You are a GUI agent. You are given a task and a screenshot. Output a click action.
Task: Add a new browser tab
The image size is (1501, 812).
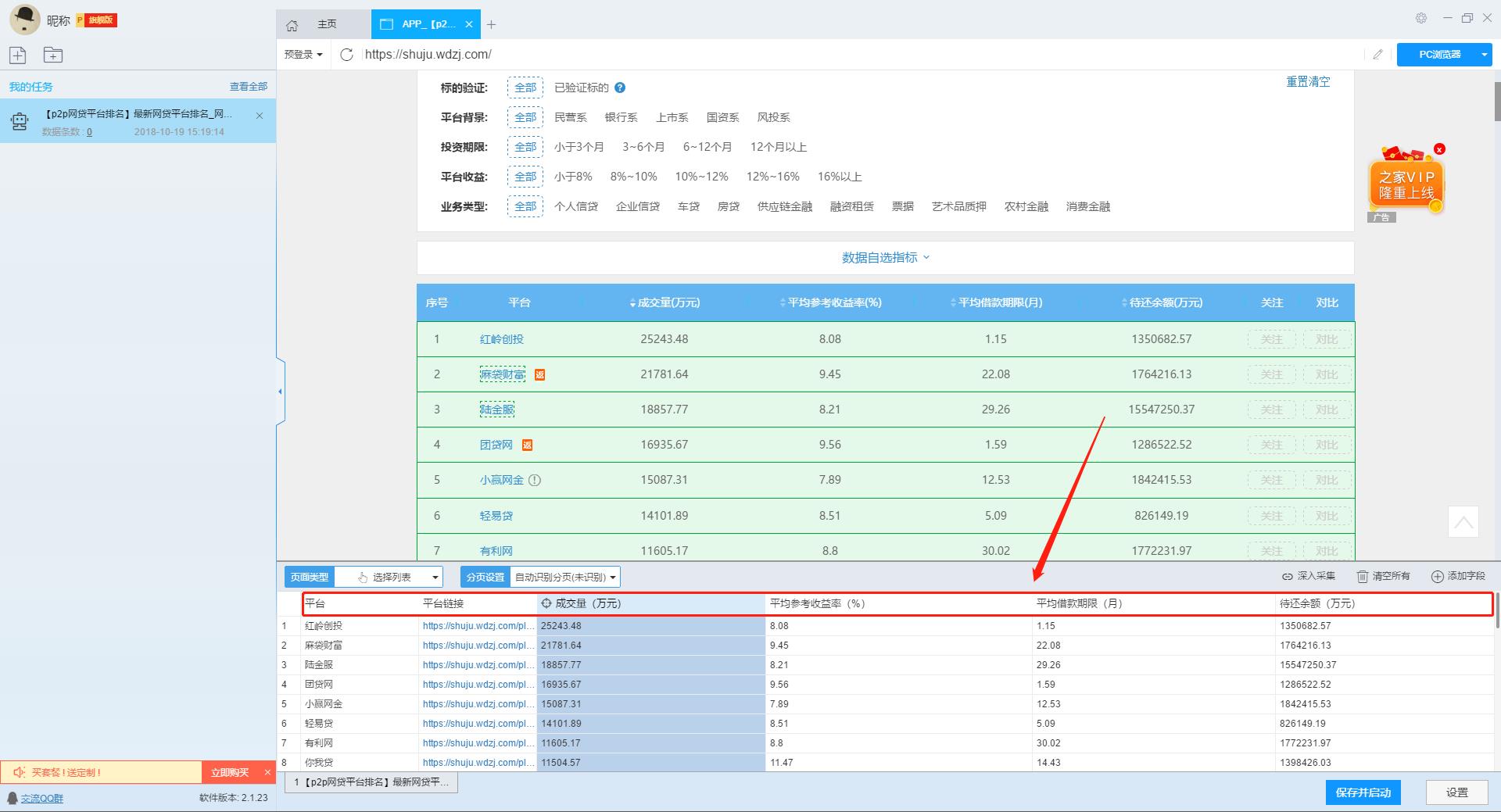491,25
